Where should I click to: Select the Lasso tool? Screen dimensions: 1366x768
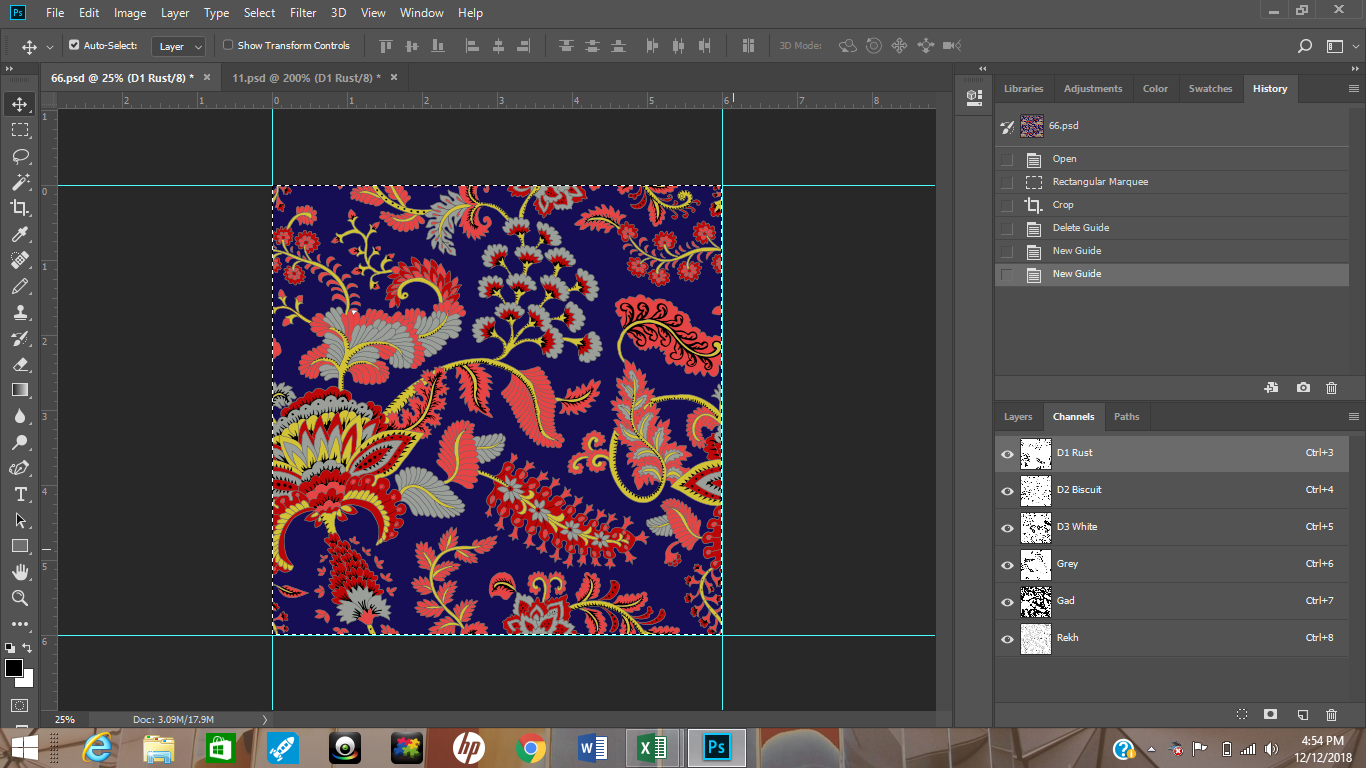20,156
